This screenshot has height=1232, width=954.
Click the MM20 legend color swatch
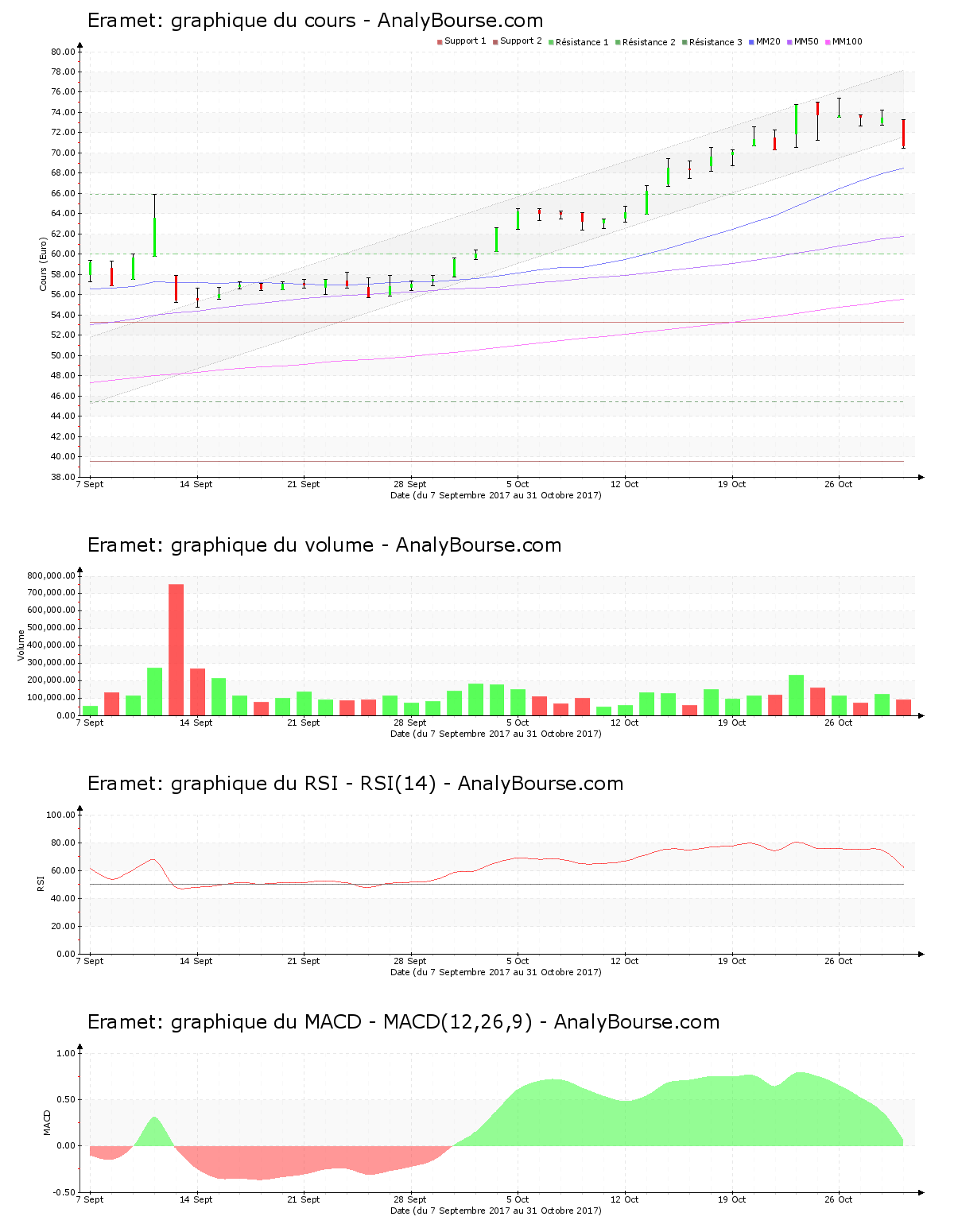[x=751, y=42]
